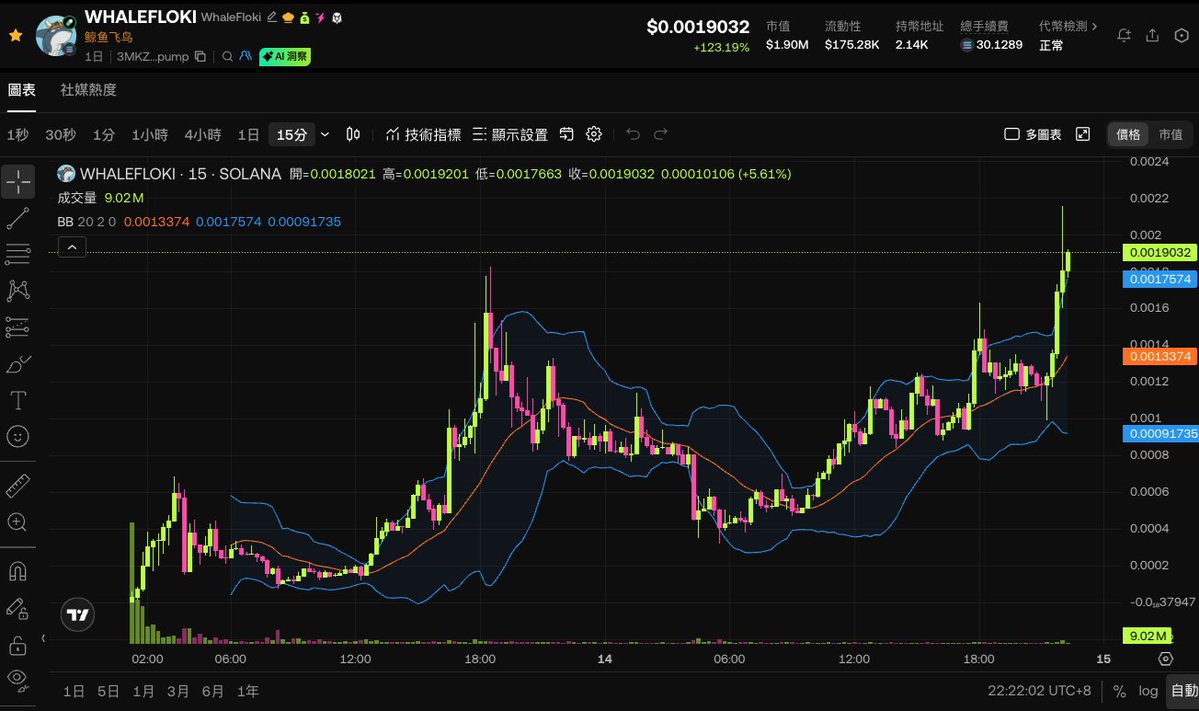Click the active 15分 timeframe button

click(x=291, y=135)
